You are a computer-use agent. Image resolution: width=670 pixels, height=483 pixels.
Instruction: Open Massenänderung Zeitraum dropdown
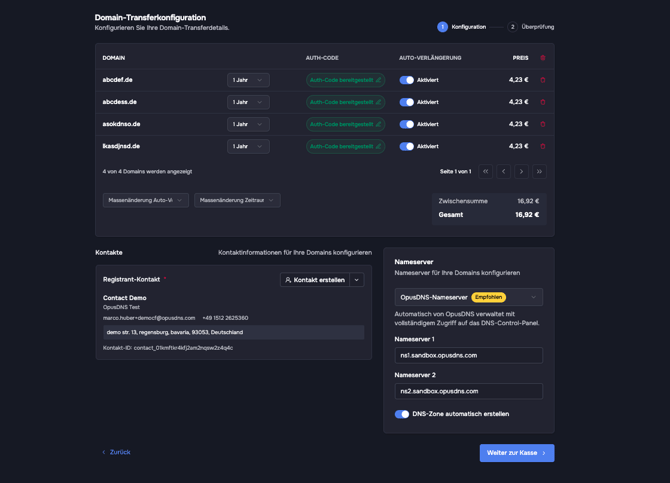[237, 200]
